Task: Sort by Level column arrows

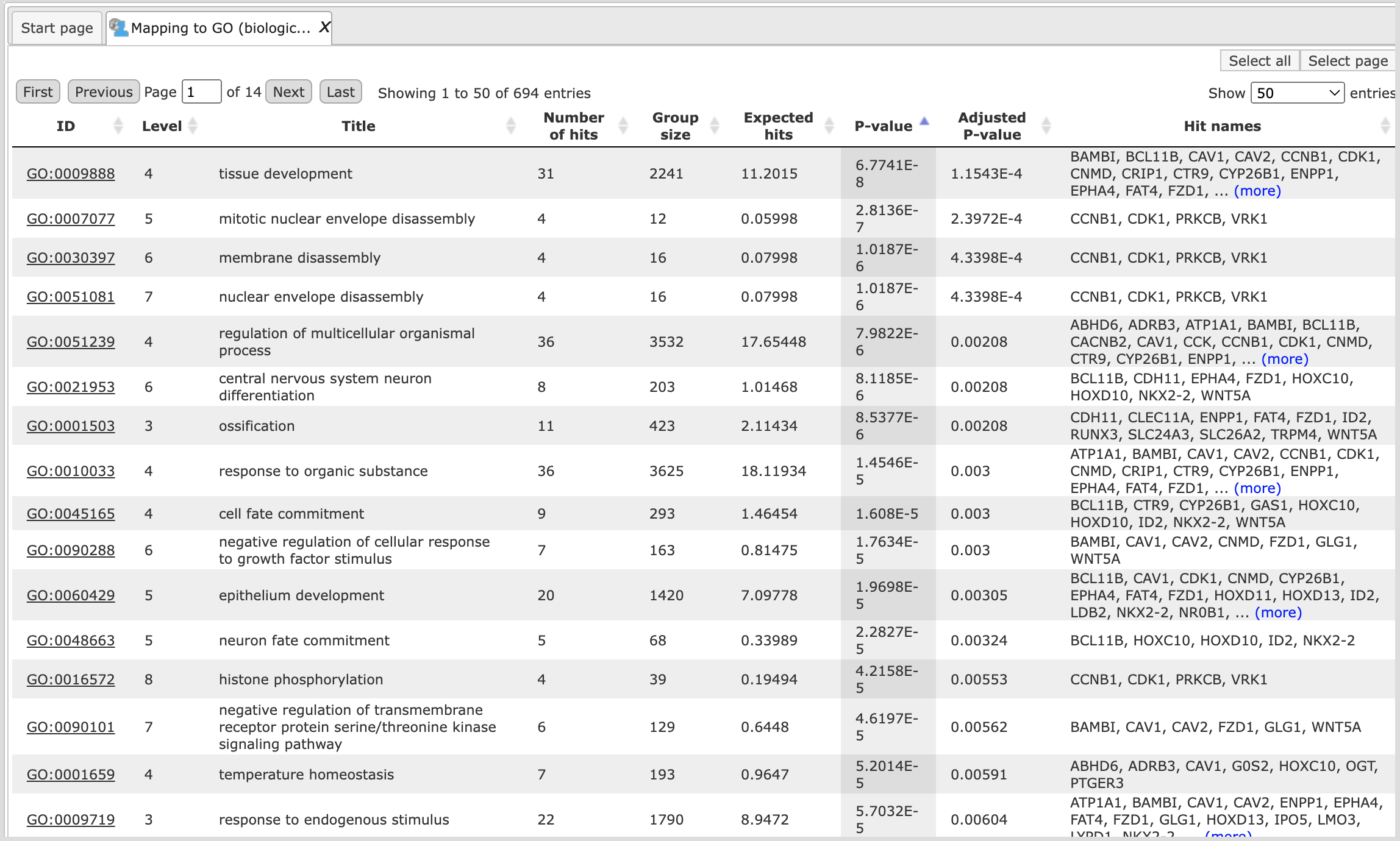Action: pos(193,126)
